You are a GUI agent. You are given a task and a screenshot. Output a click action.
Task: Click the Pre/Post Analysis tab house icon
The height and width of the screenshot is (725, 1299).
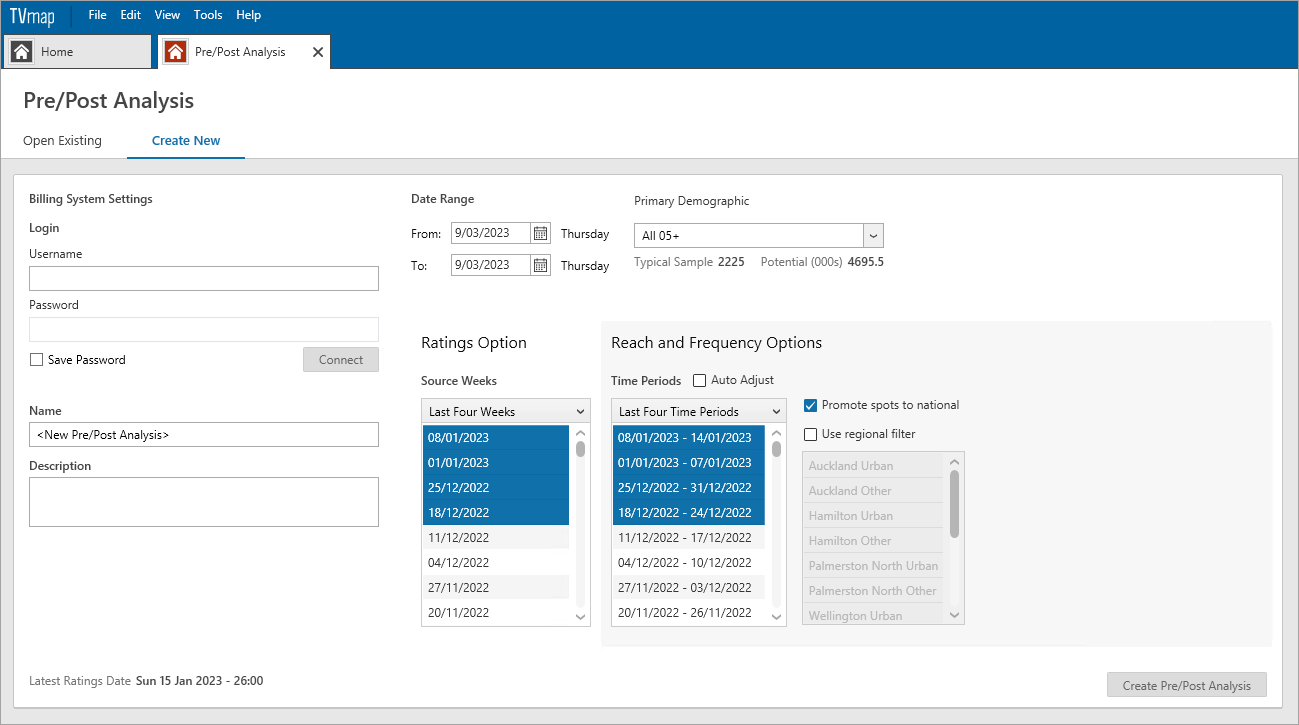(175, 52)
